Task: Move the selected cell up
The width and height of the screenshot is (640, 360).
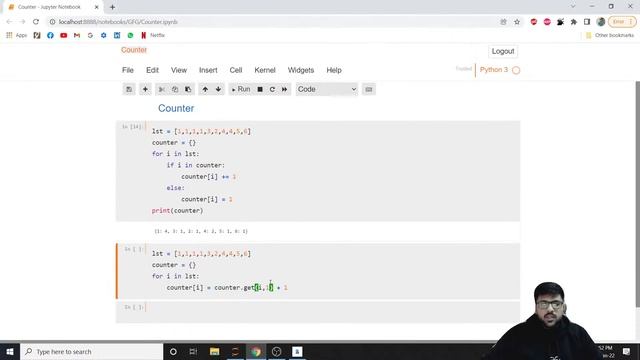Action: coord(205,89)
